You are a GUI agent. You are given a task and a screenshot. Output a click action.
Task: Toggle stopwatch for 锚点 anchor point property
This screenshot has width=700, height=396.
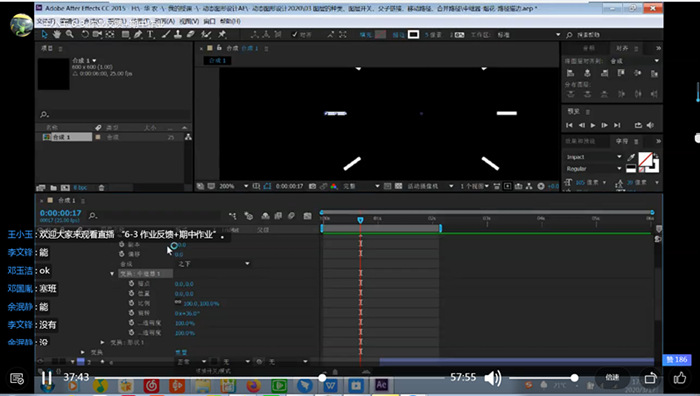point(131,283)
